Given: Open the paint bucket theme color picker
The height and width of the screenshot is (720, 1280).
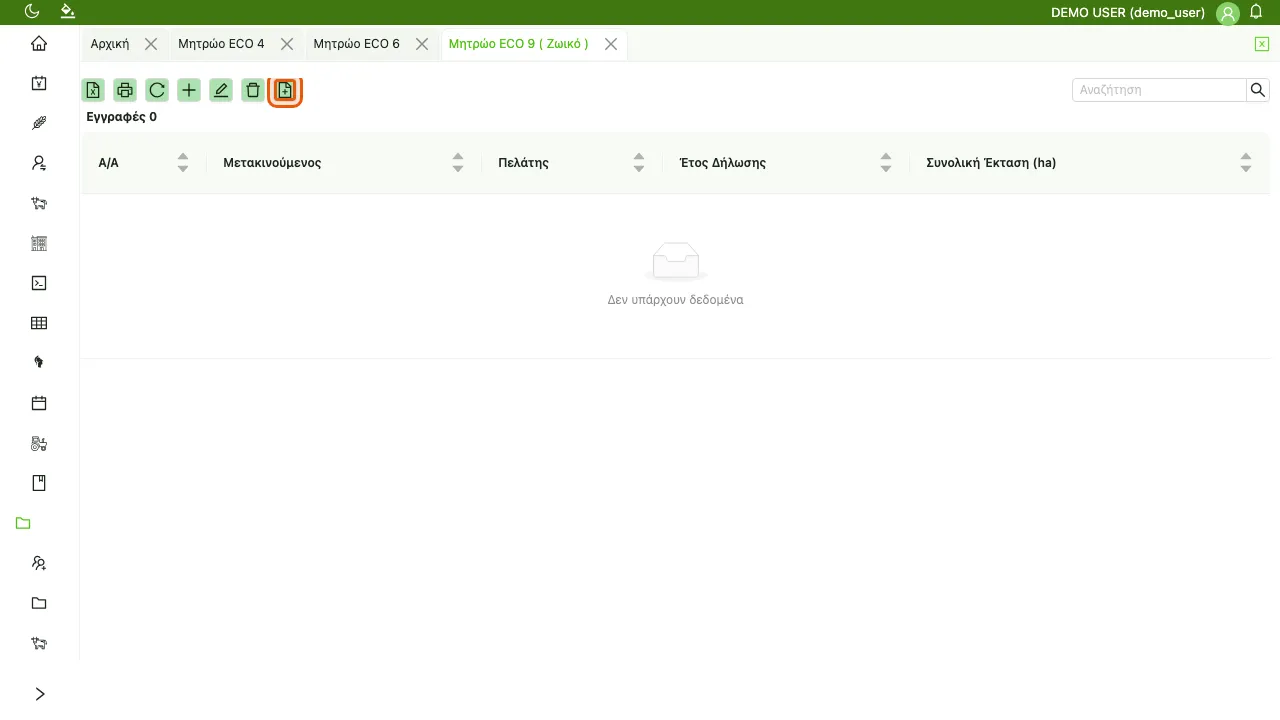Looking at the screenshot, I should click(x=67, y=12).
